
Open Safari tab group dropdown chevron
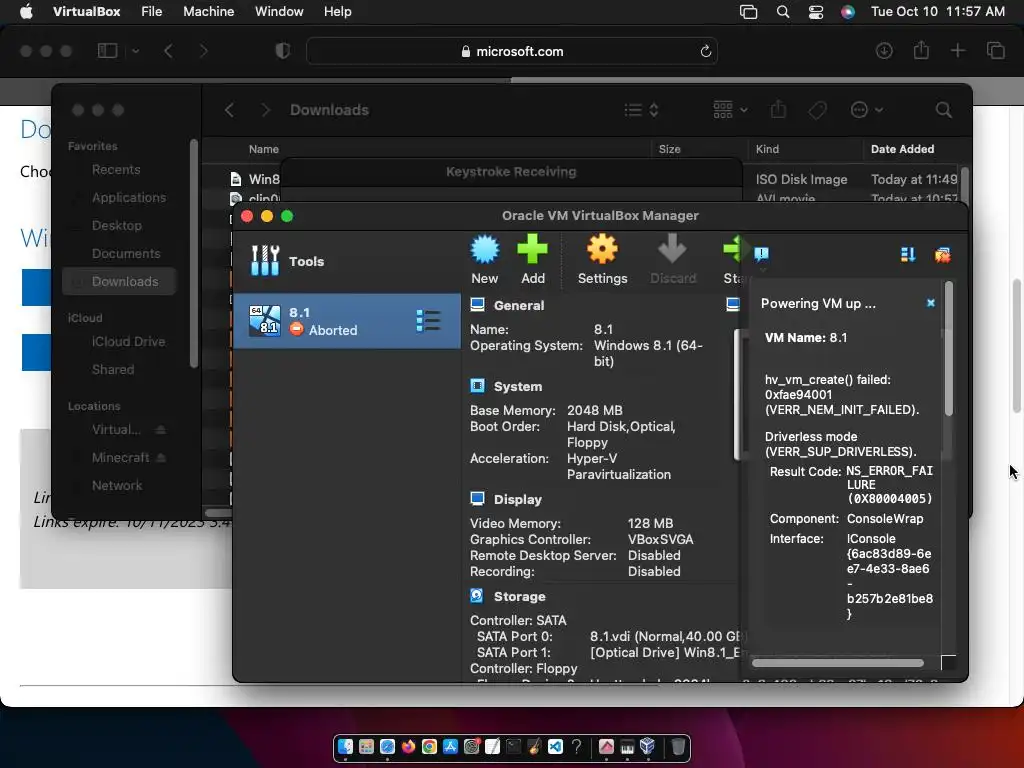(x=135, y=51)
